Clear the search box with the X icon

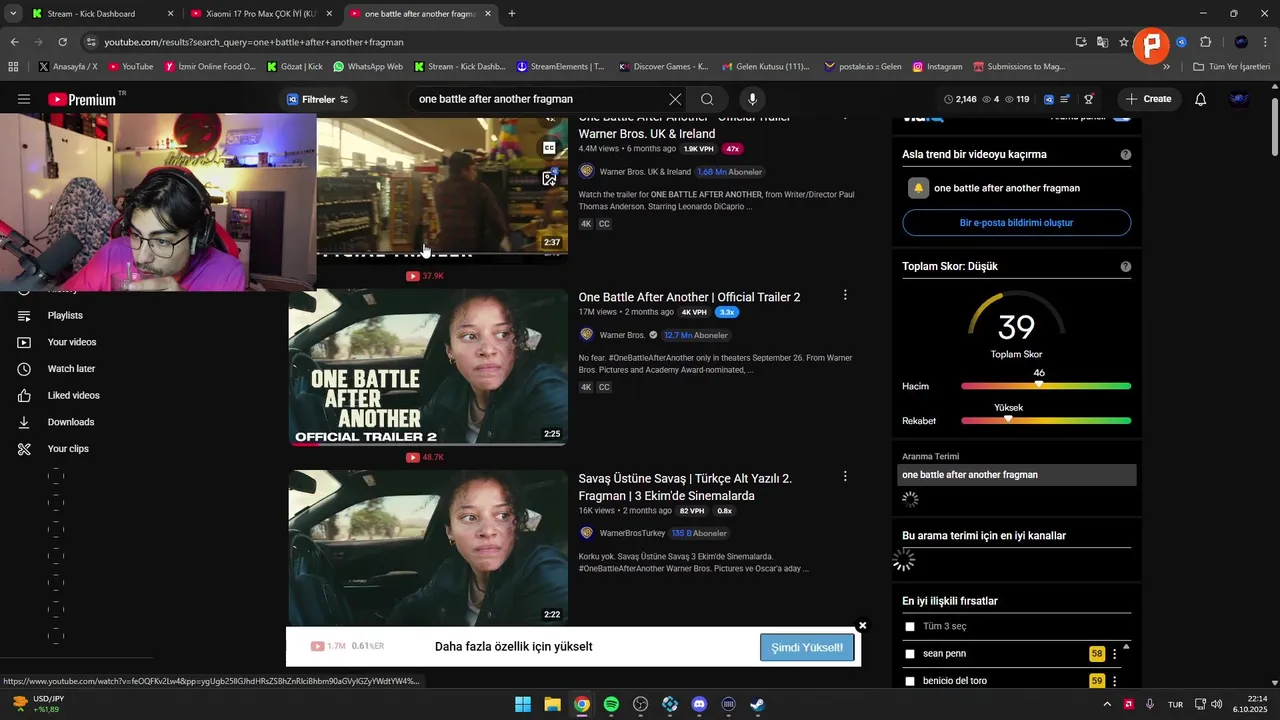[x=675, y=99]
